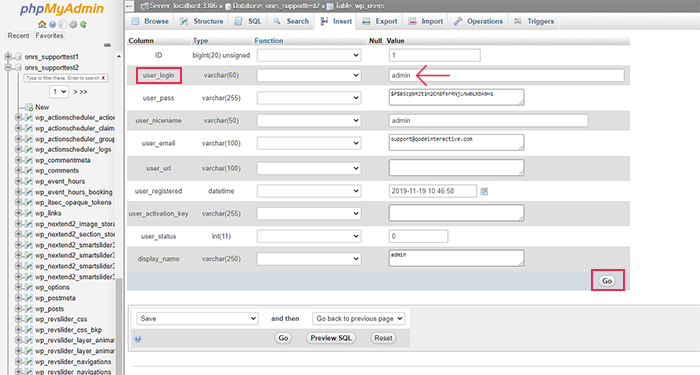
Task: Click the blue help icon beside bottom Go
Action: point(138,339)
